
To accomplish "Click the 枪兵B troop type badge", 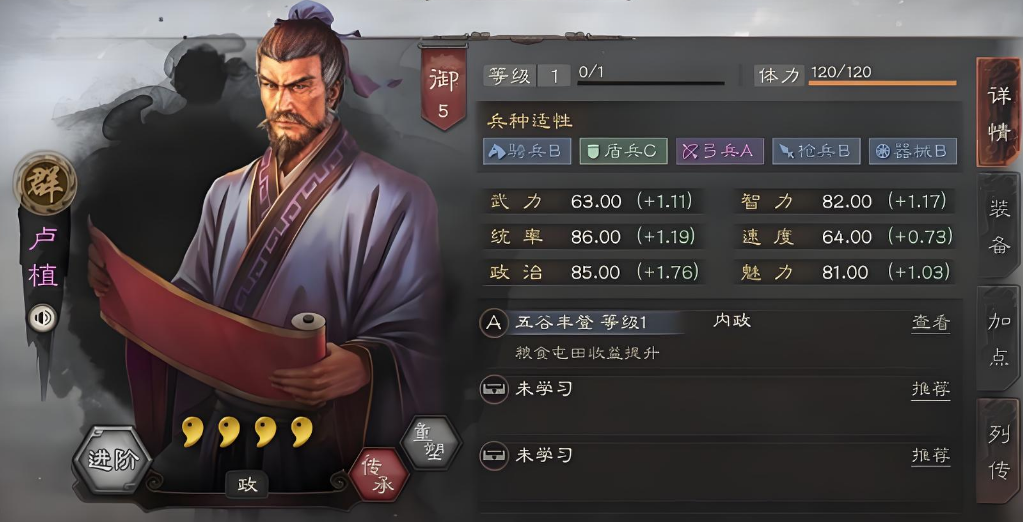I will (x=816, y=151).
